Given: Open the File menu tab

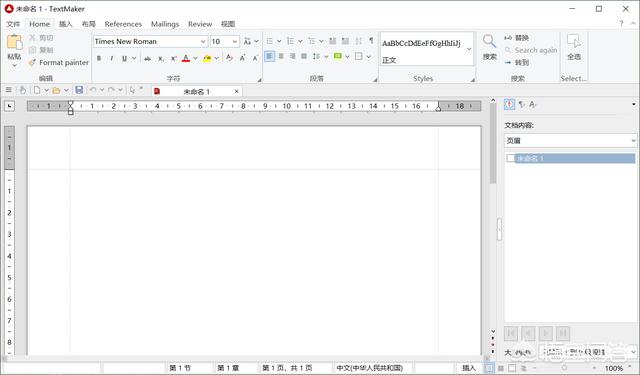Looking at the screenshot, I should click(13, 24).
